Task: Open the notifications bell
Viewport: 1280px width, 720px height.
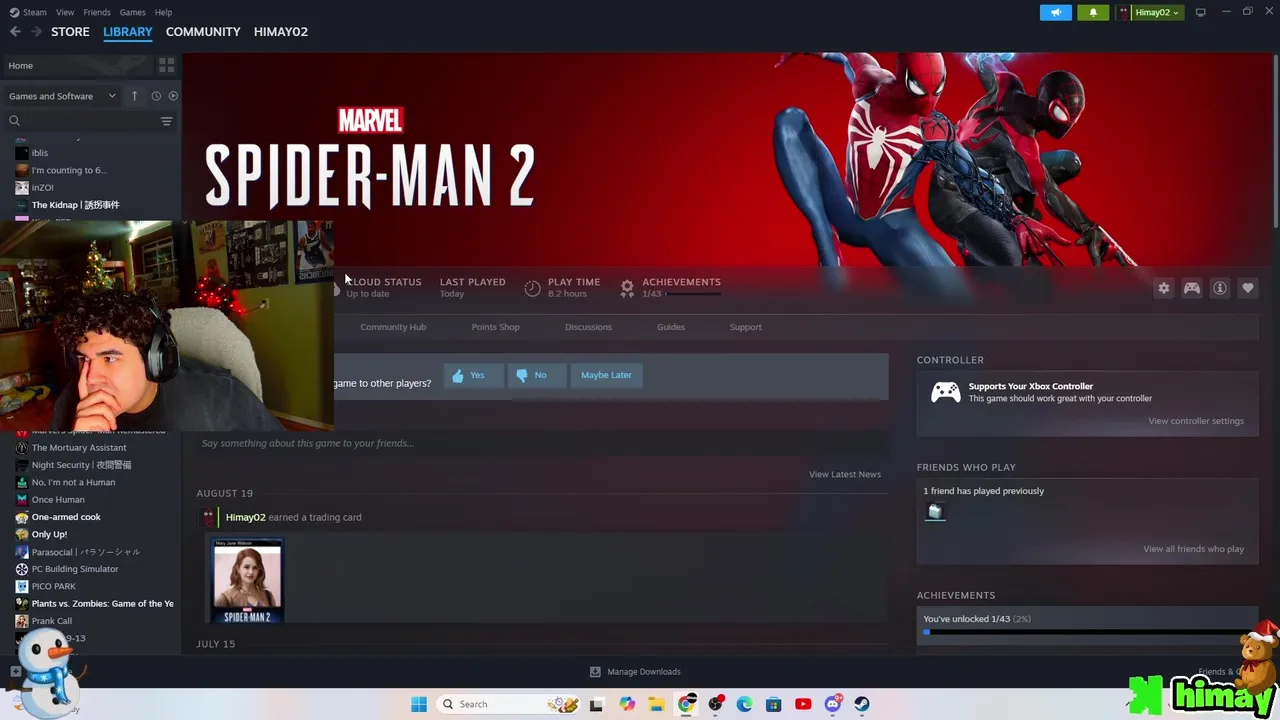Action: (x=1093, y=12)
